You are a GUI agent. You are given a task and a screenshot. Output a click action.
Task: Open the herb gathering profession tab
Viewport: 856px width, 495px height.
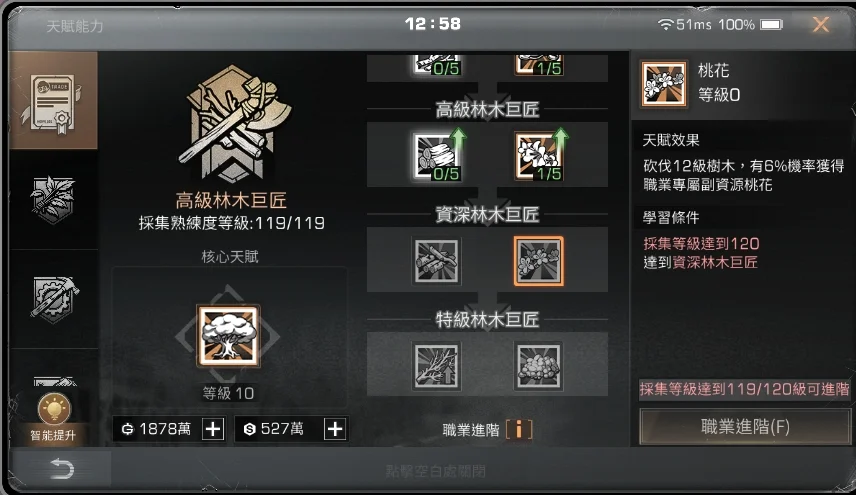point(53,200)
